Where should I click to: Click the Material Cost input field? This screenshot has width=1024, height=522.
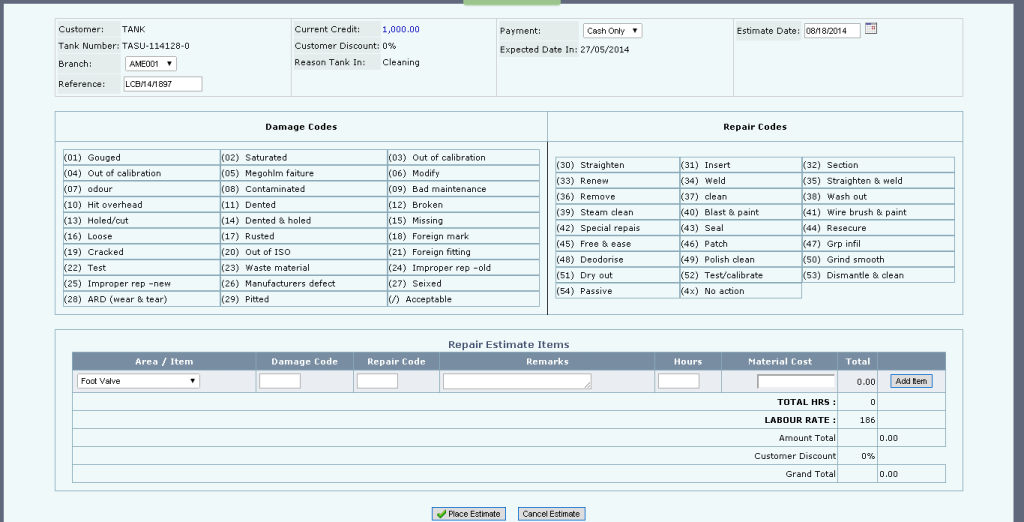click(796, 382)
